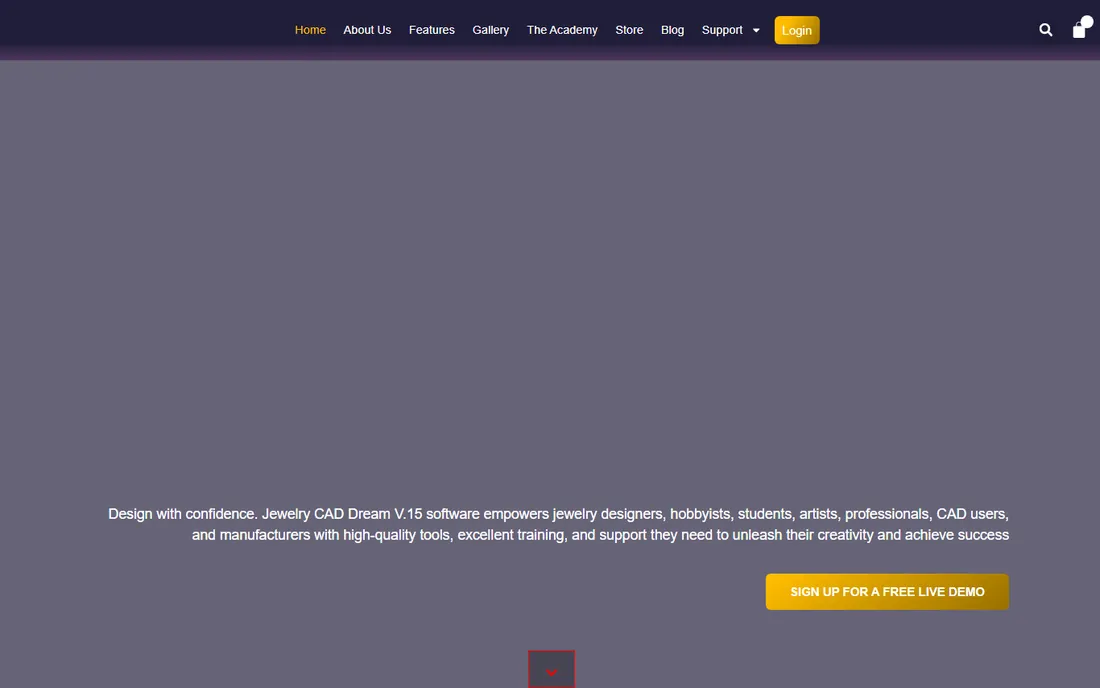Expand the Support menu dropdown arrow
Image resolution: width=1100 pixels, height=688 pixels.
tap(756, 30)
